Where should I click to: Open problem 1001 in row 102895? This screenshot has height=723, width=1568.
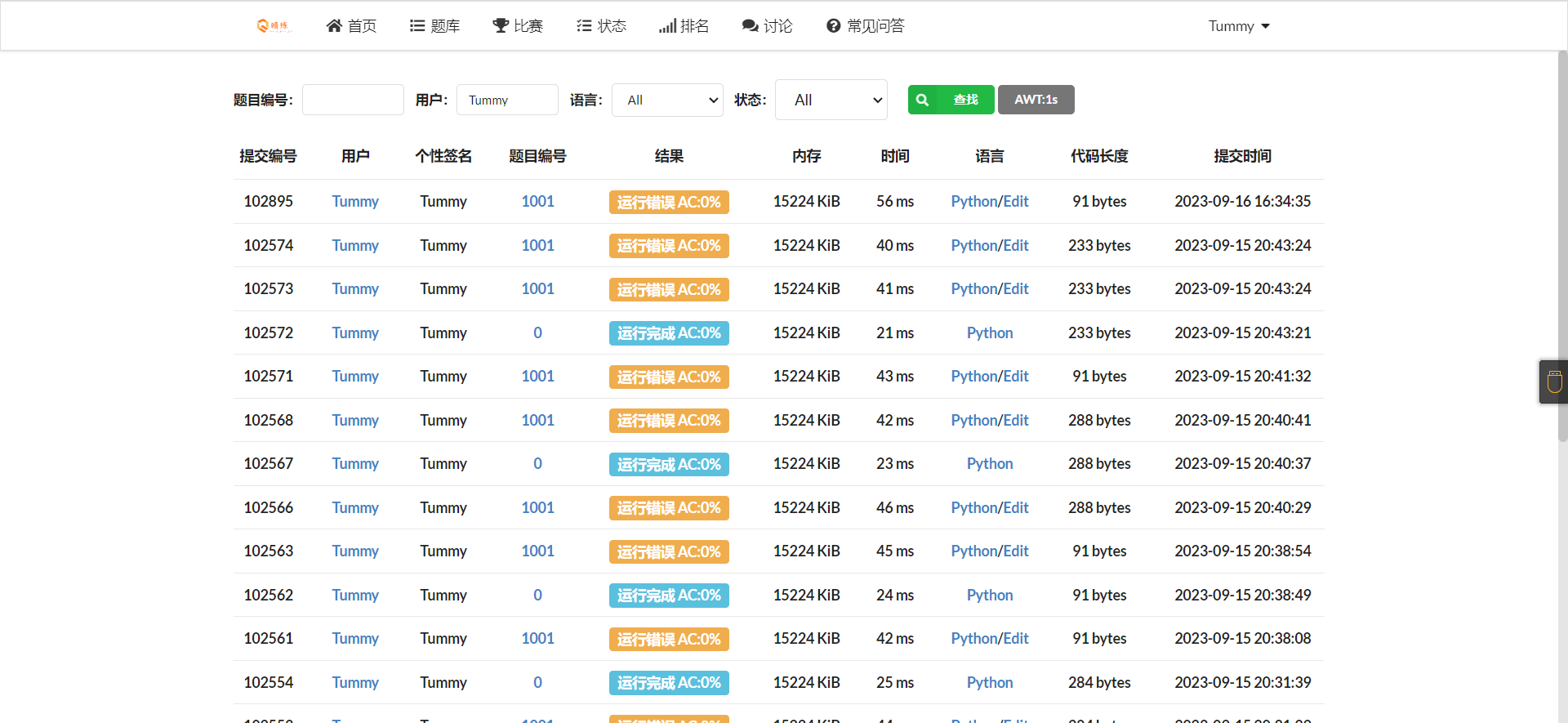pos(537,202)
